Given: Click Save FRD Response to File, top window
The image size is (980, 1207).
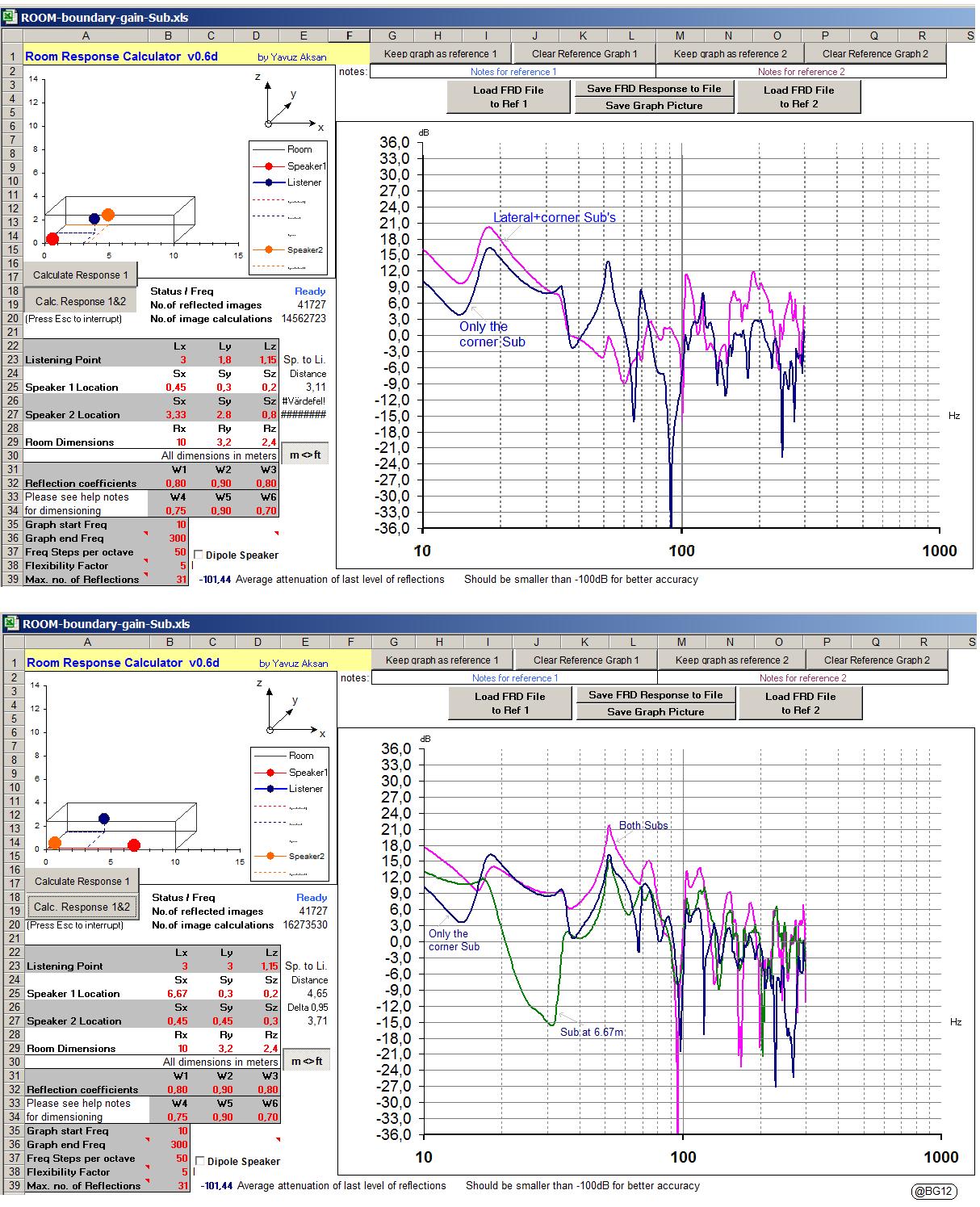Looking at the screenshot, I should click(x=654, y=89).
